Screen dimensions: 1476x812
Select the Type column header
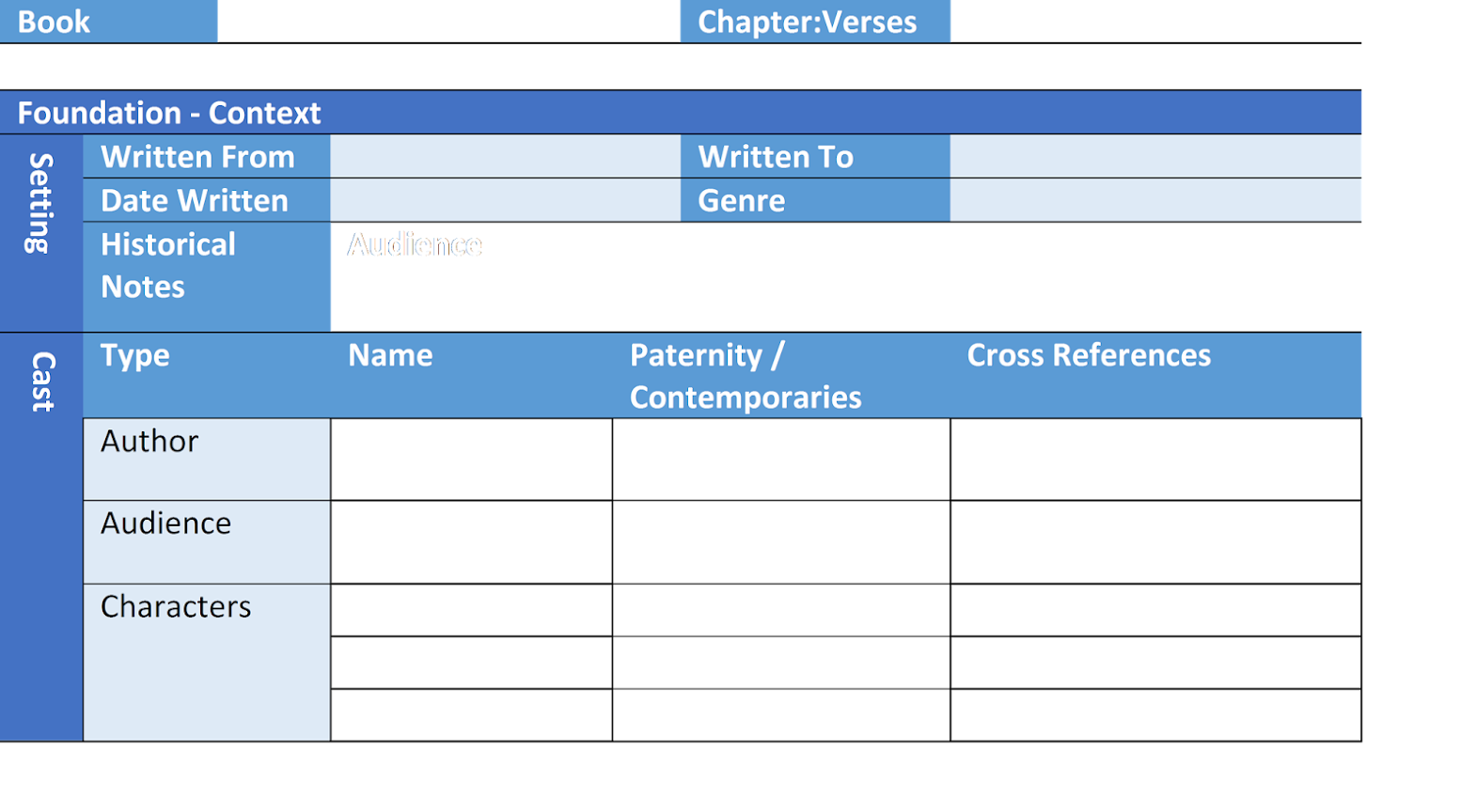(135, 355)
